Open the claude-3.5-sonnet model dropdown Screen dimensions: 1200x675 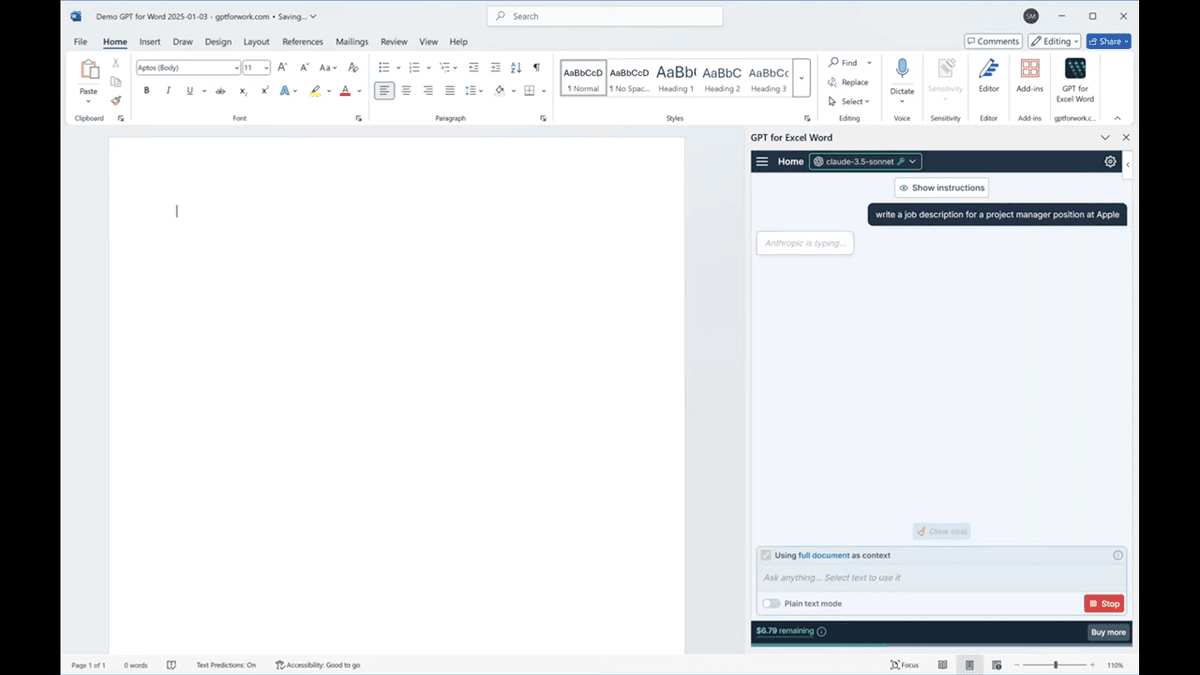pyautogui.click(x=864, y=161)
